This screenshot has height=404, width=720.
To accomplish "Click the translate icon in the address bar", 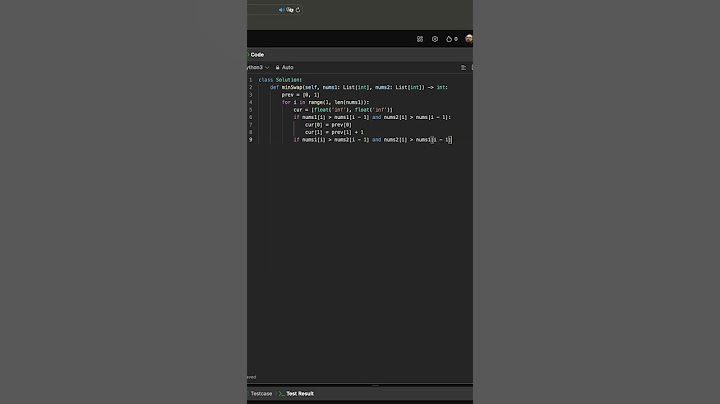I will click(x=290, y=10).
